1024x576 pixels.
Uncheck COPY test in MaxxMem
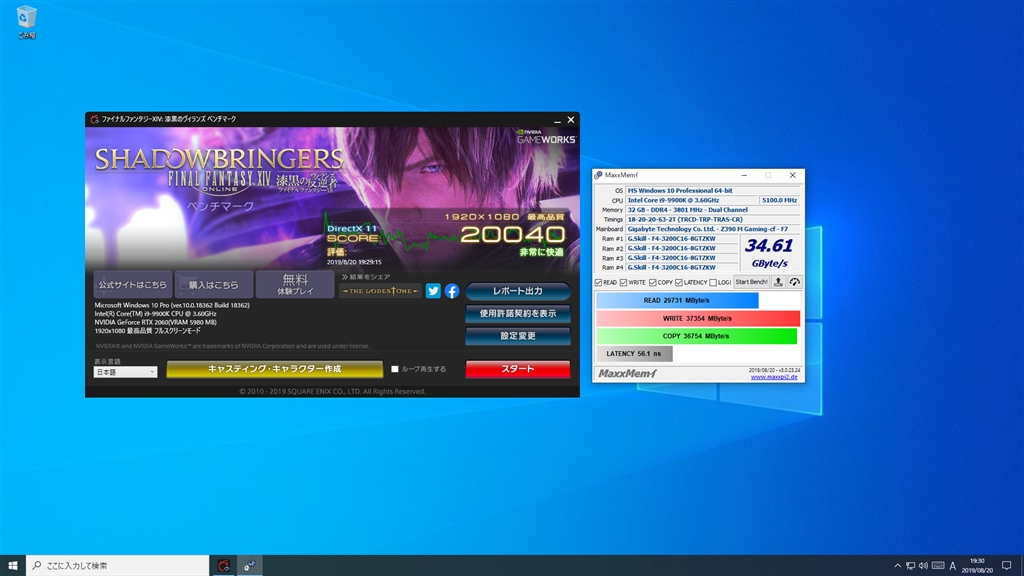[652, 282]
